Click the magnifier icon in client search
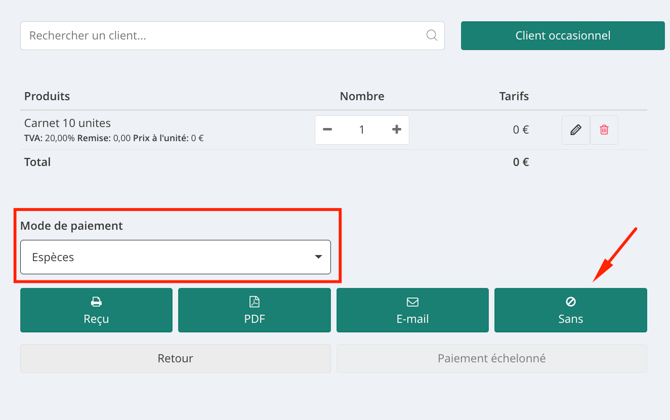Viewport: 670px width, 420px height. click(x=432, y=35)
